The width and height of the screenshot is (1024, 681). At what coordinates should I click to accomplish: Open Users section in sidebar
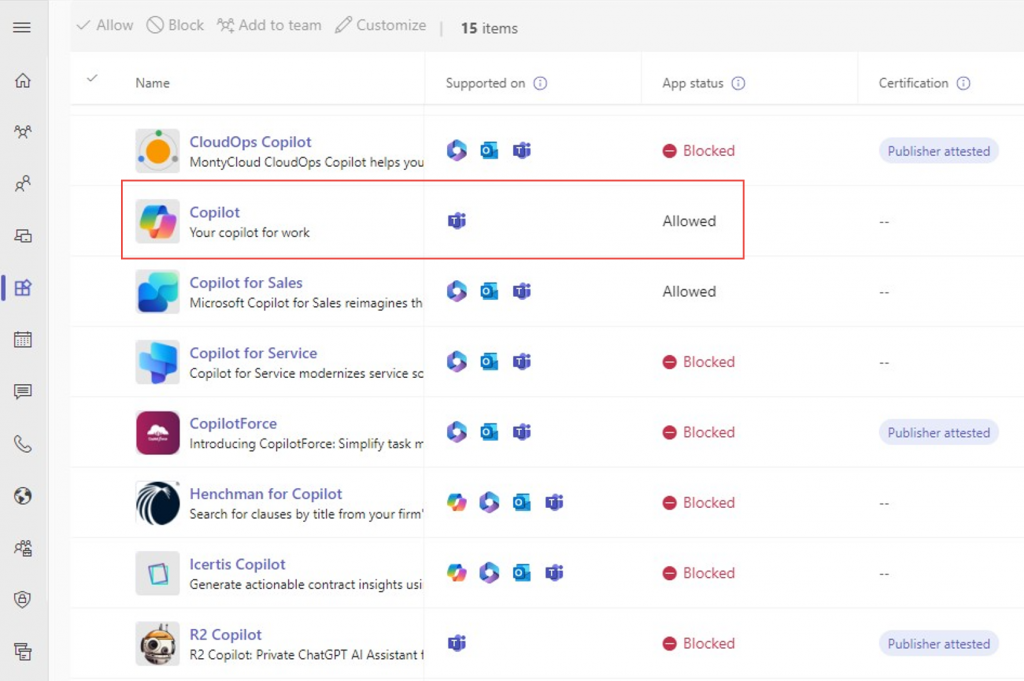click(x=23, y=183)
